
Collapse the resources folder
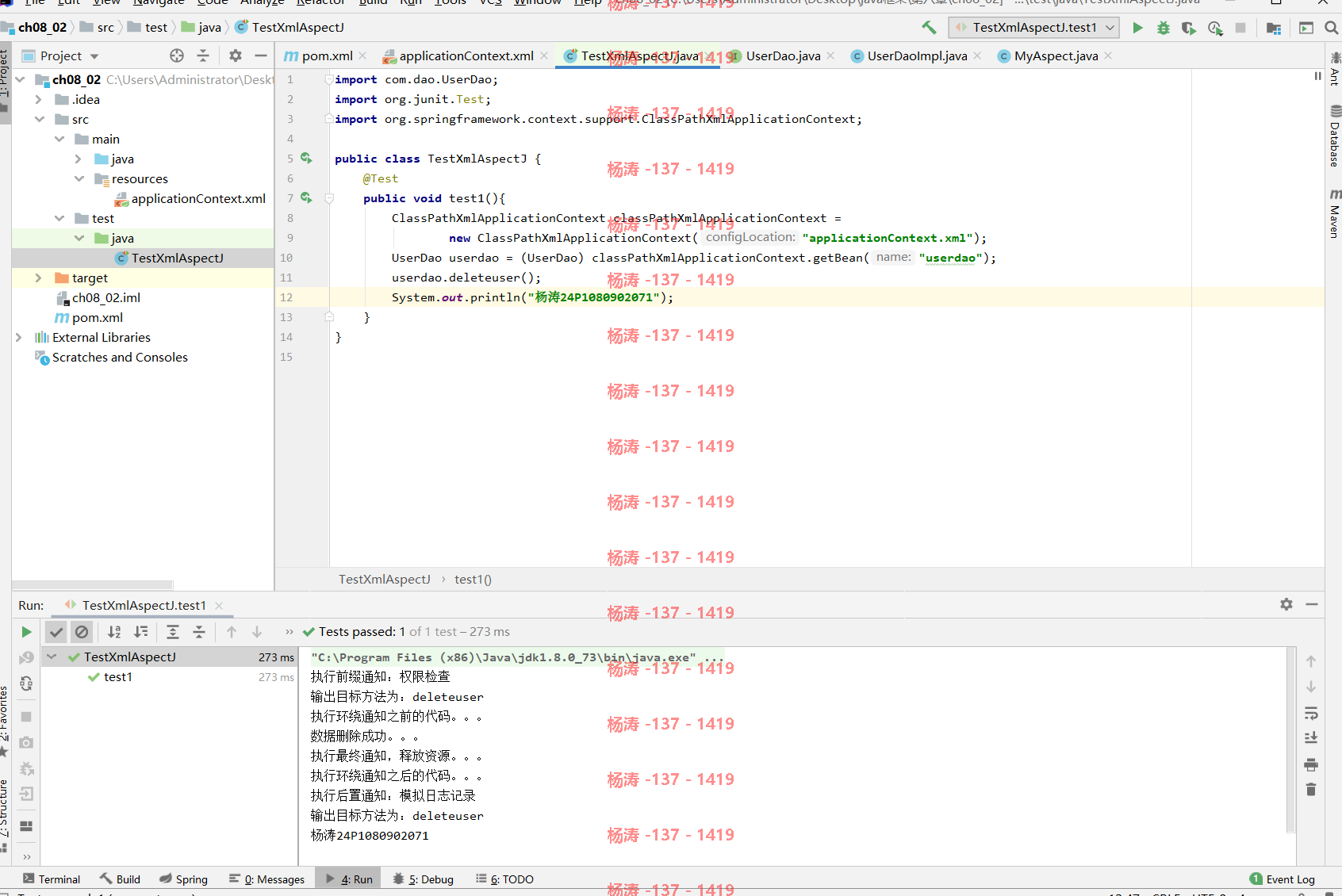point(79,178)
